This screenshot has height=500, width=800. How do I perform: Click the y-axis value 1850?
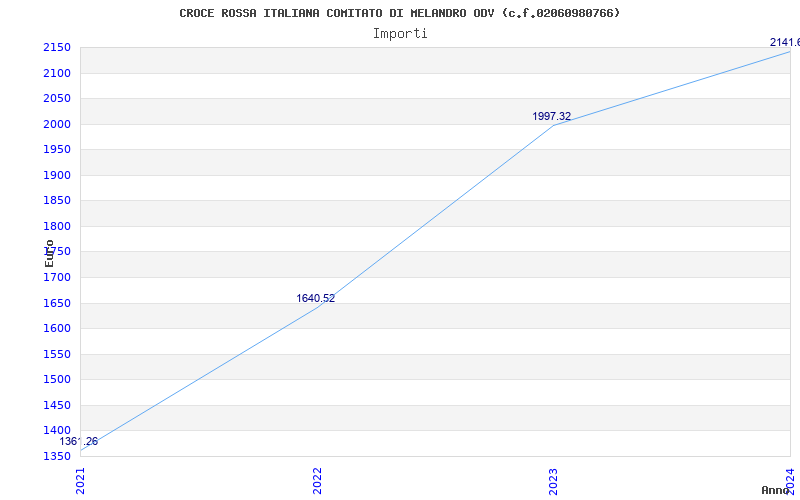tap(57, 201)
